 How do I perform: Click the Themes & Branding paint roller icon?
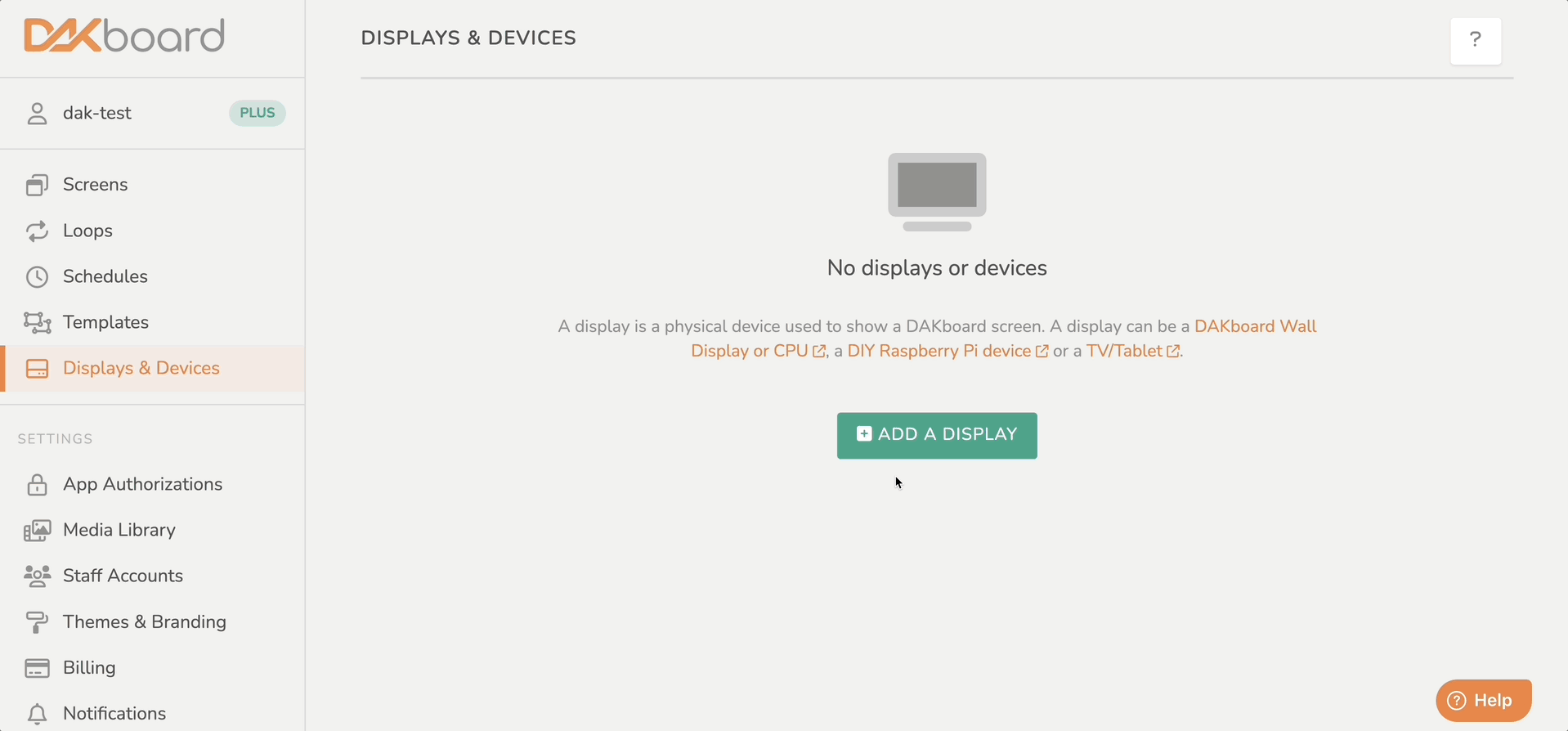click(x=37, y=622)
